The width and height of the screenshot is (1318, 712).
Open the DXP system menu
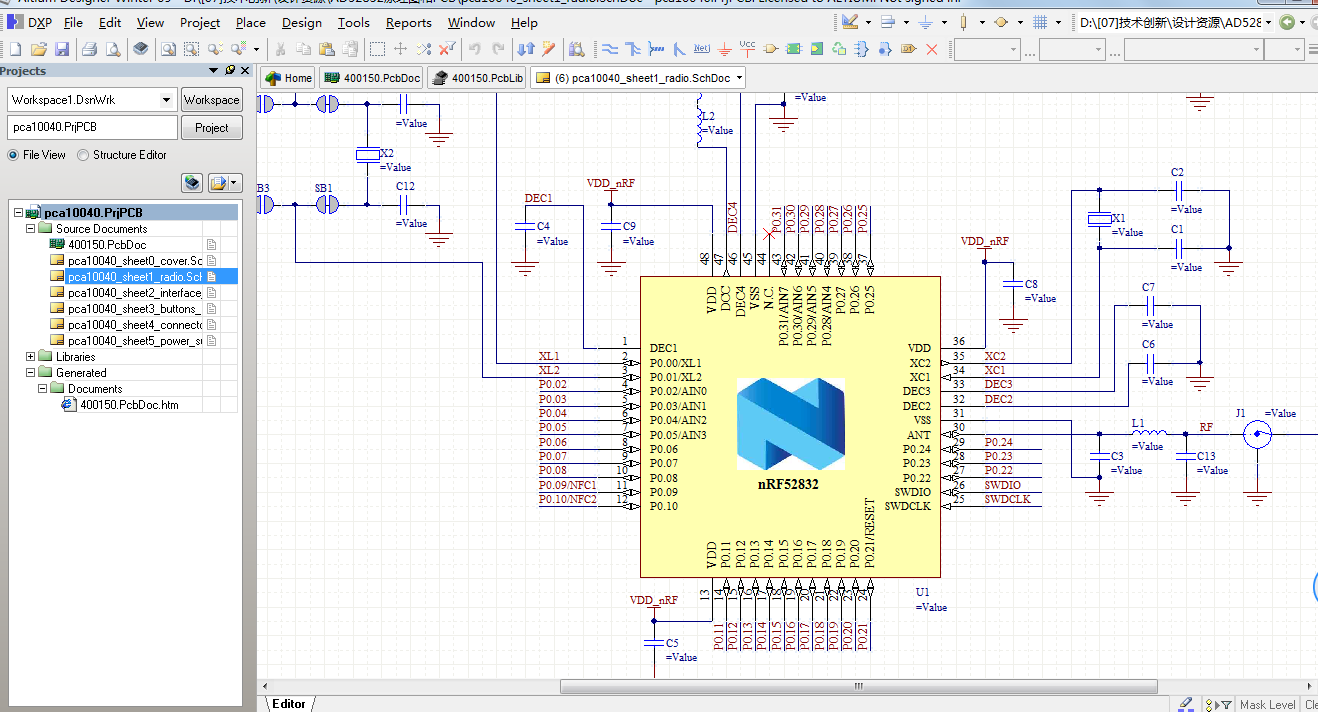pyautogui.click(x=30, y=22)
